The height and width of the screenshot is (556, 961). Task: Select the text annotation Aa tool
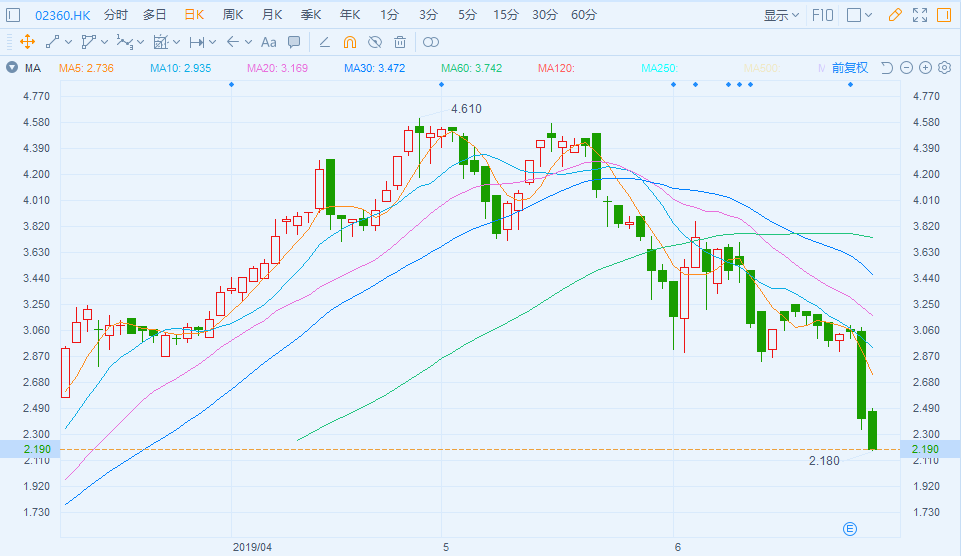click(x=268, y=42)
